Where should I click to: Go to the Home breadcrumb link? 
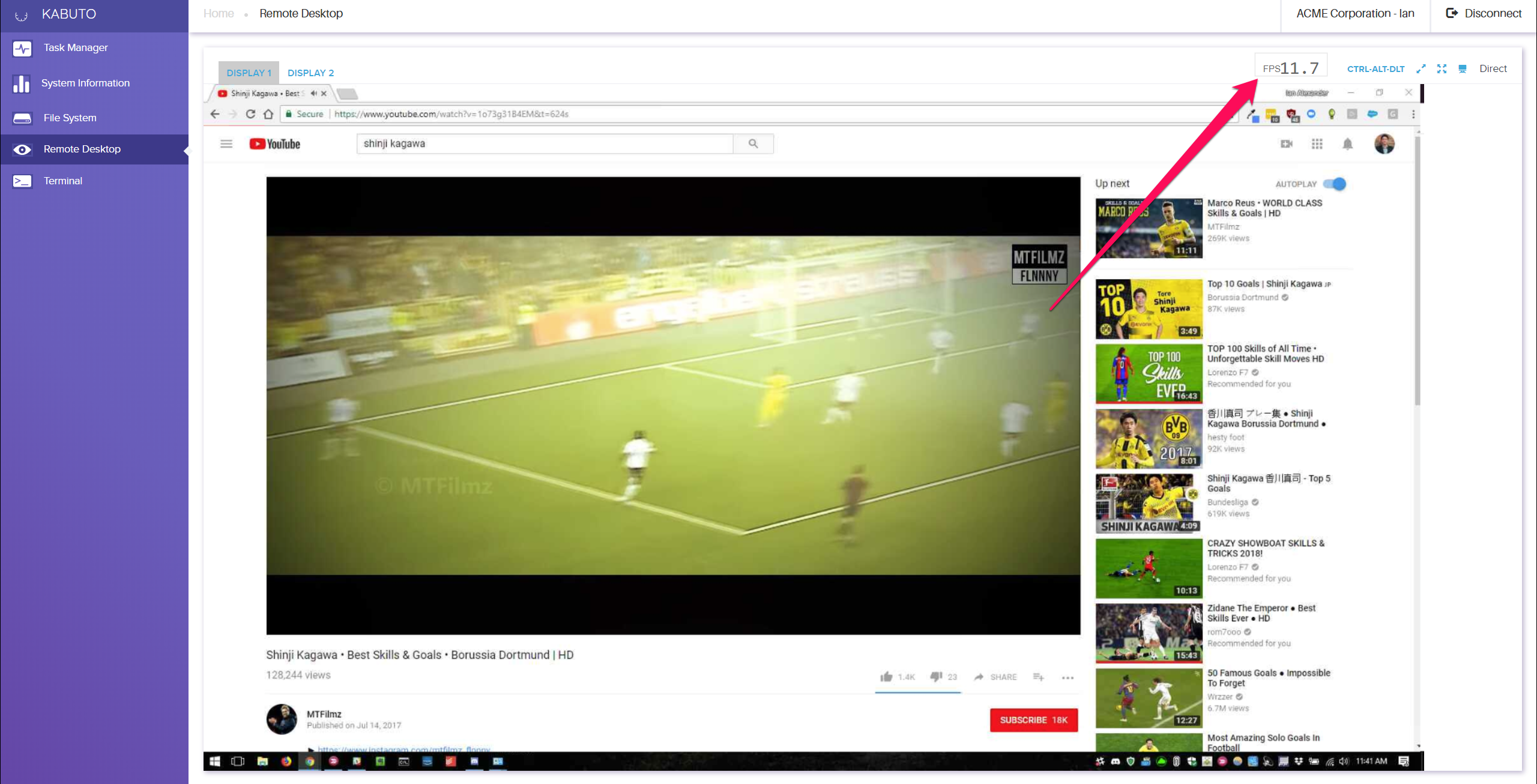(x=219, y=13)
